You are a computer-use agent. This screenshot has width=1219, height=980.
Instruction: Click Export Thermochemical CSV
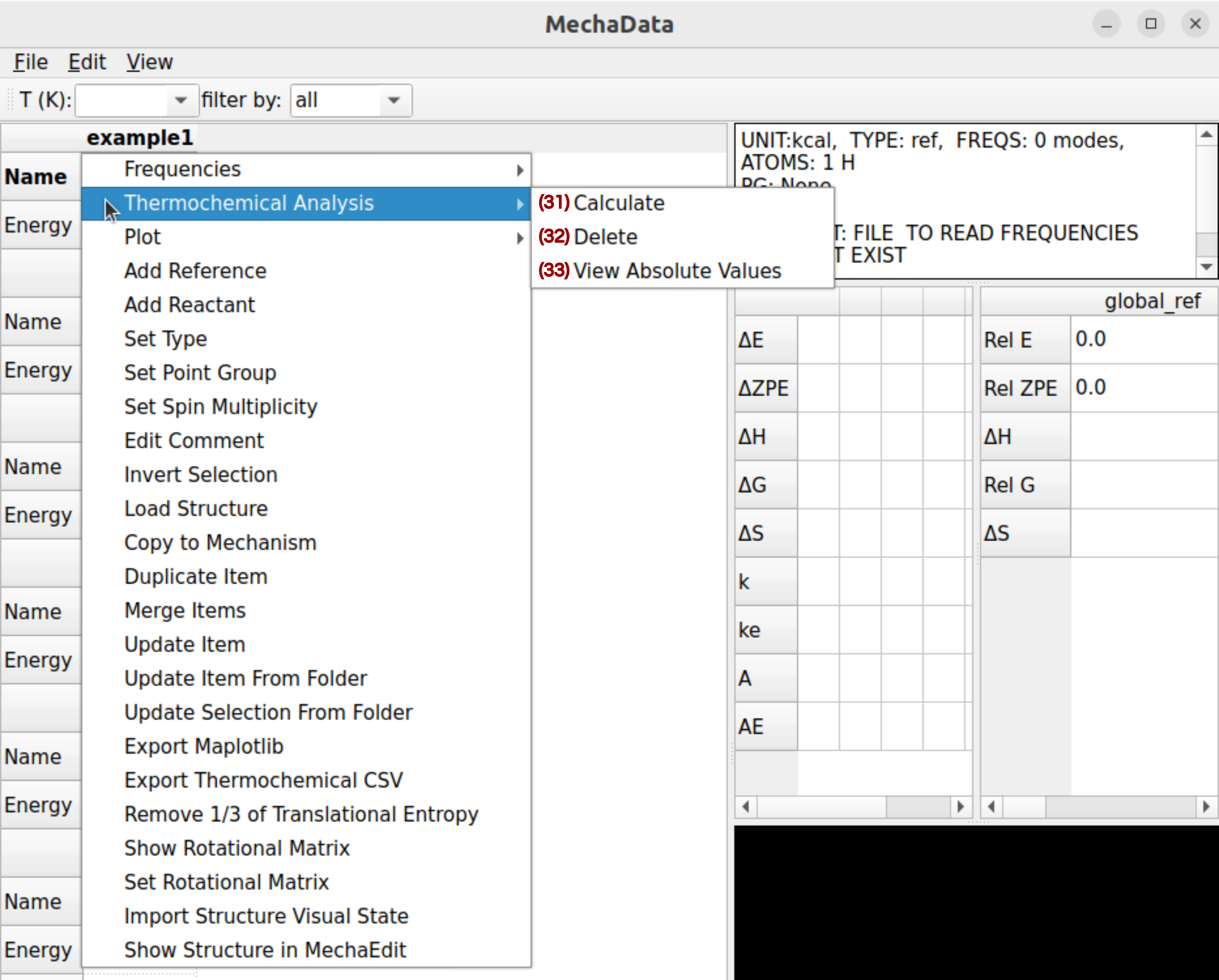306,780
